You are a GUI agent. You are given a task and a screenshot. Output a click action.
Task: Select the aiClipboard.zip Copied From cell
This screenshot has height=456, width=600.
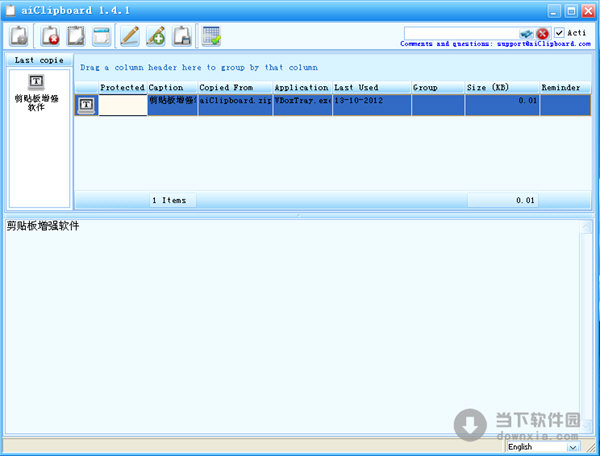235,105
